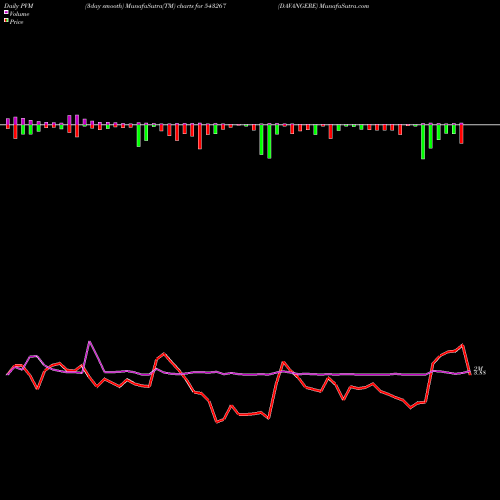The width and height of the screenshot is (500, 500).
Task: Click the tallest green bar at far right
Action: pos(423,141)
